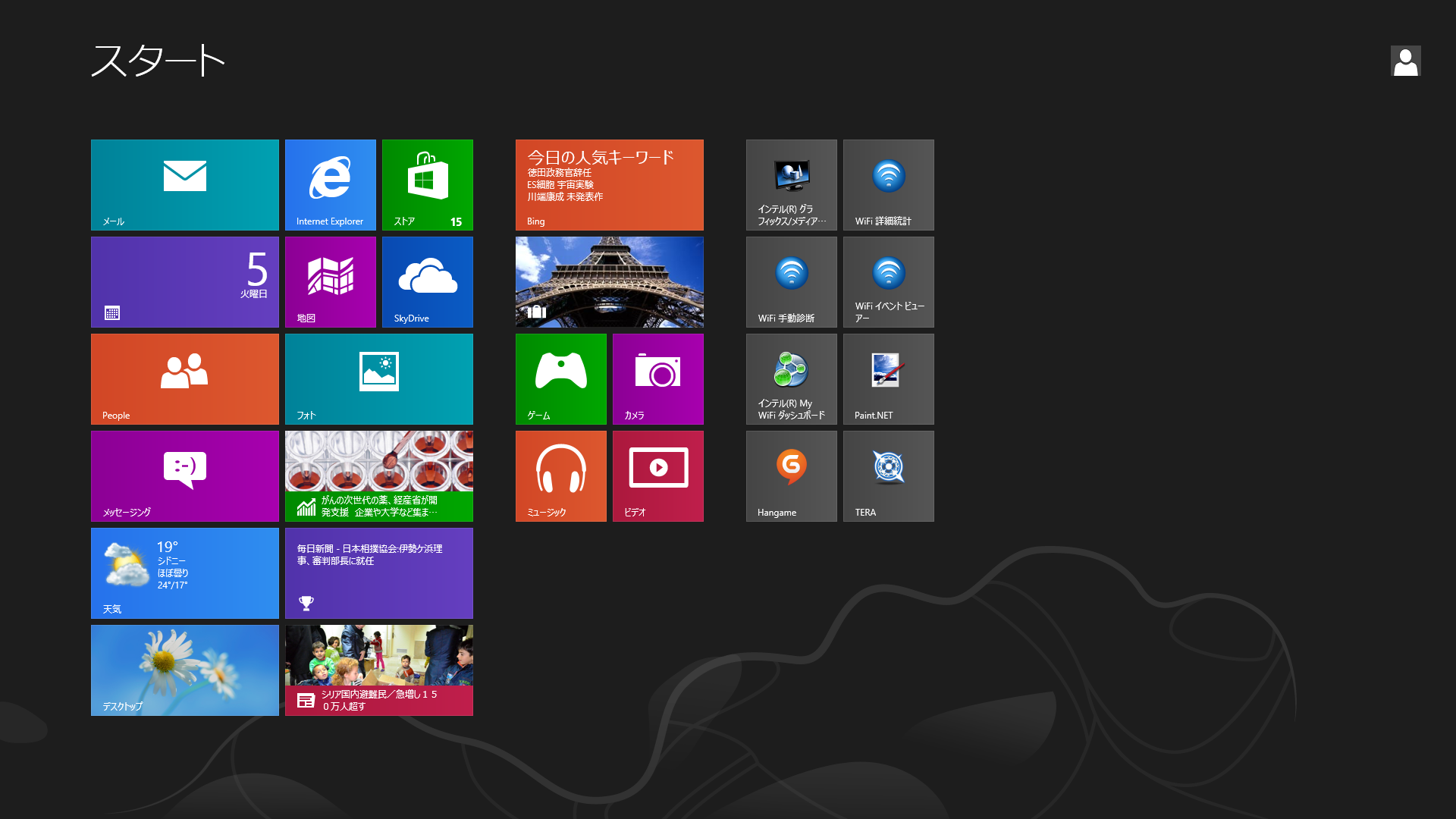Open the Mail (メール) tile
The image size is (1456, 819).
pyautogui.click(x=184, y=184)
